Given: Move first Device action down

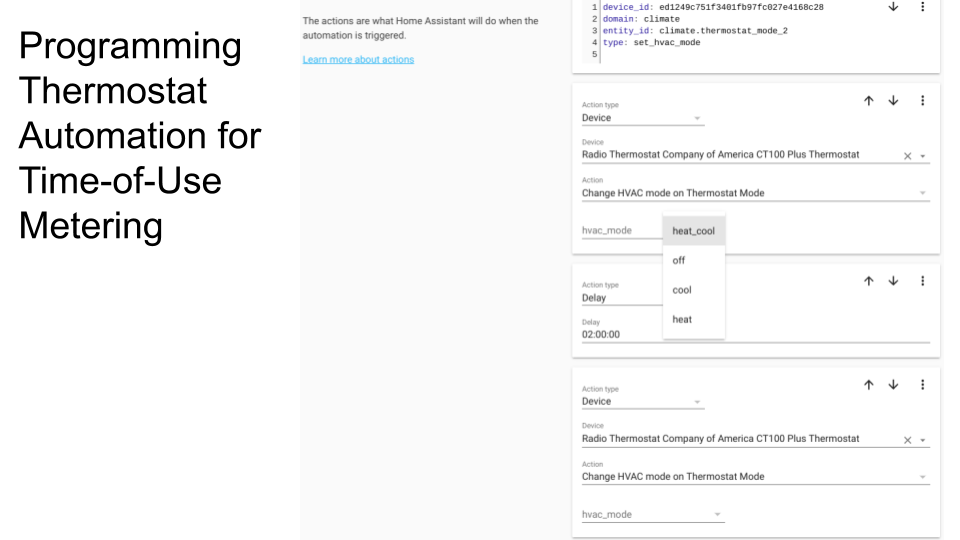Looking at the screenshot, I should (x=893, y=100).
